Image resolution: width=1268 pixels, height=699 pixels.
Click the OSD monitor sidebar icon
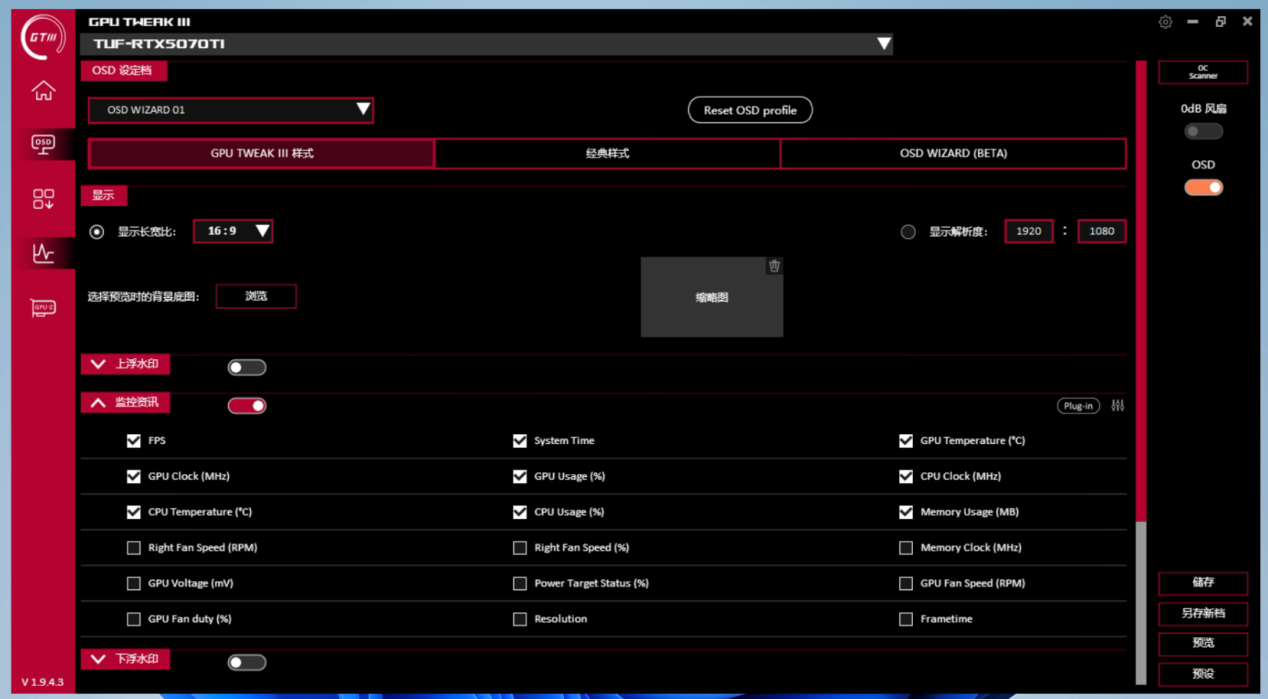click(43, 144)
